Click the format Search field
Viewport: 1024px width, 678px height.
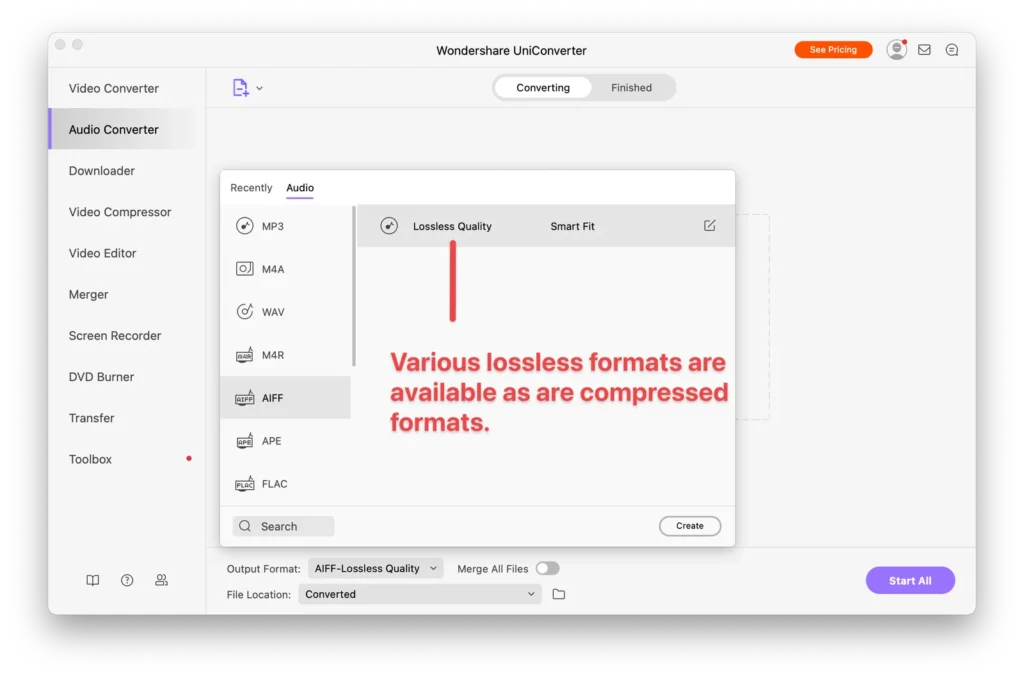tap(283, 526)
